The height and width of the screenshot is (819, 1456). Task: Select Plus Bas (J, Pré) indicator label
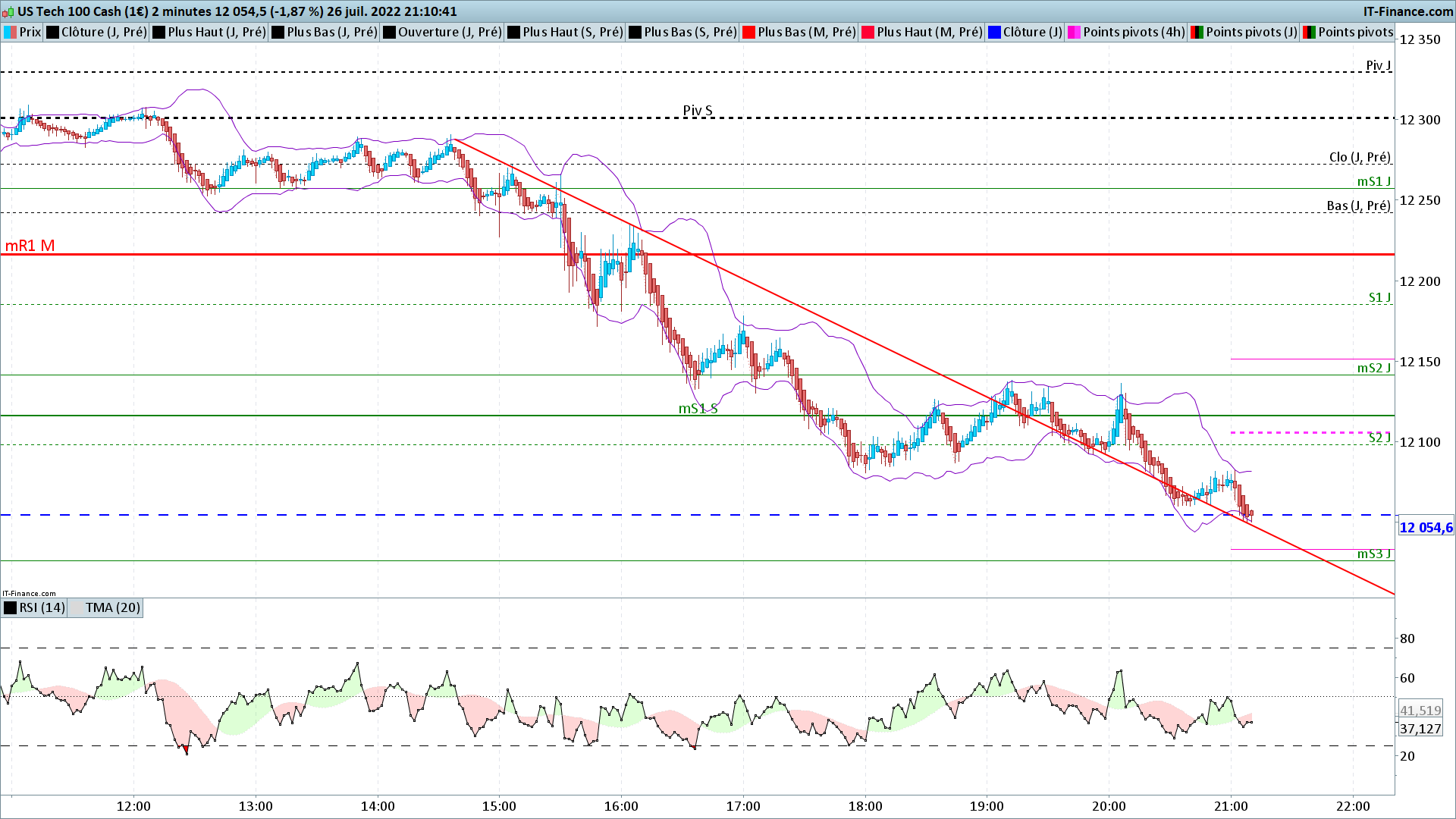(331, 32)
